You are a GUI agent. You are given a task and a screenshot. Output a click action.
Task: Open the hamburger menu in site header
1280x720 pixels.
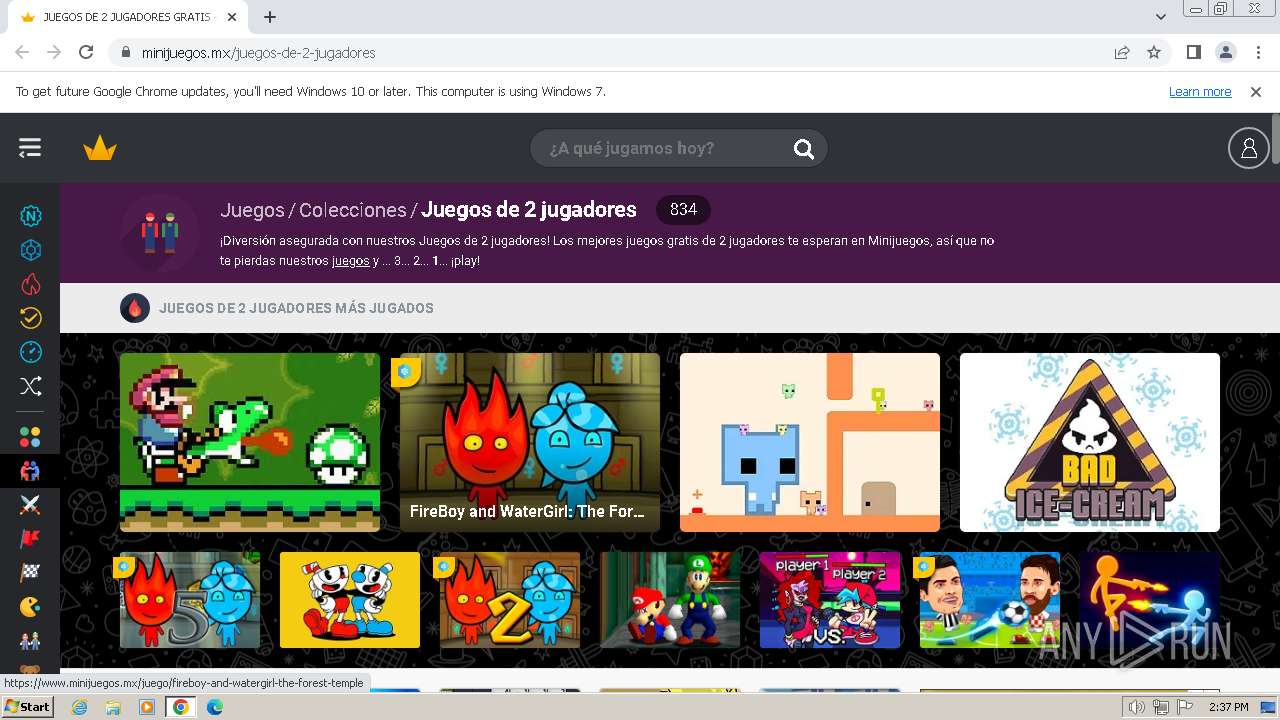(x=30, y=148)
